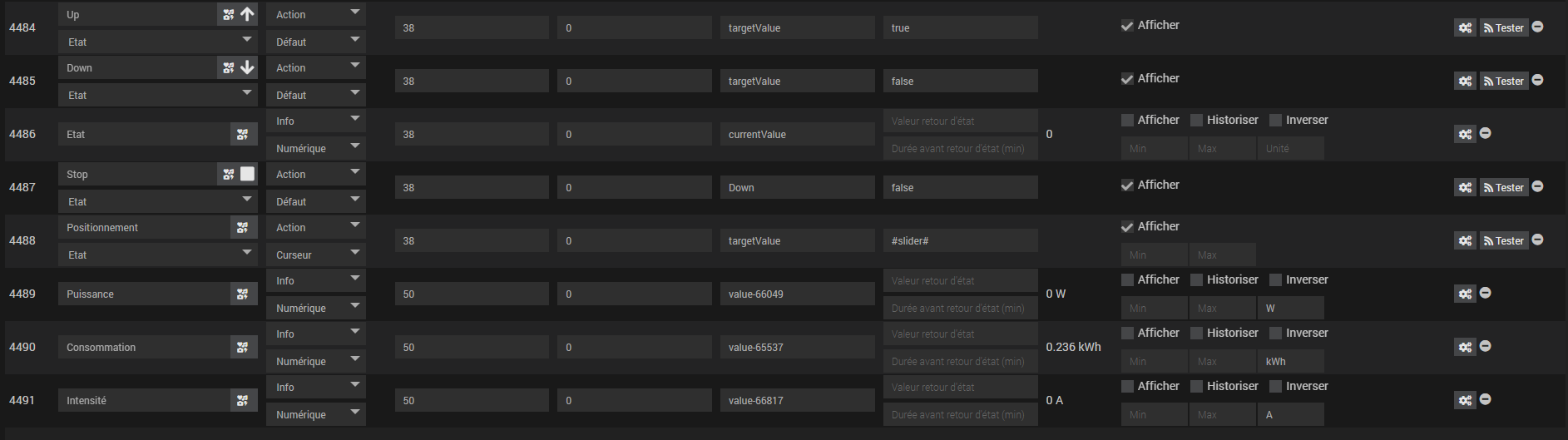Open gear settings for Puissance command
The height and width of the screenshot is (440, 1568).
(x=1465, y=294)
